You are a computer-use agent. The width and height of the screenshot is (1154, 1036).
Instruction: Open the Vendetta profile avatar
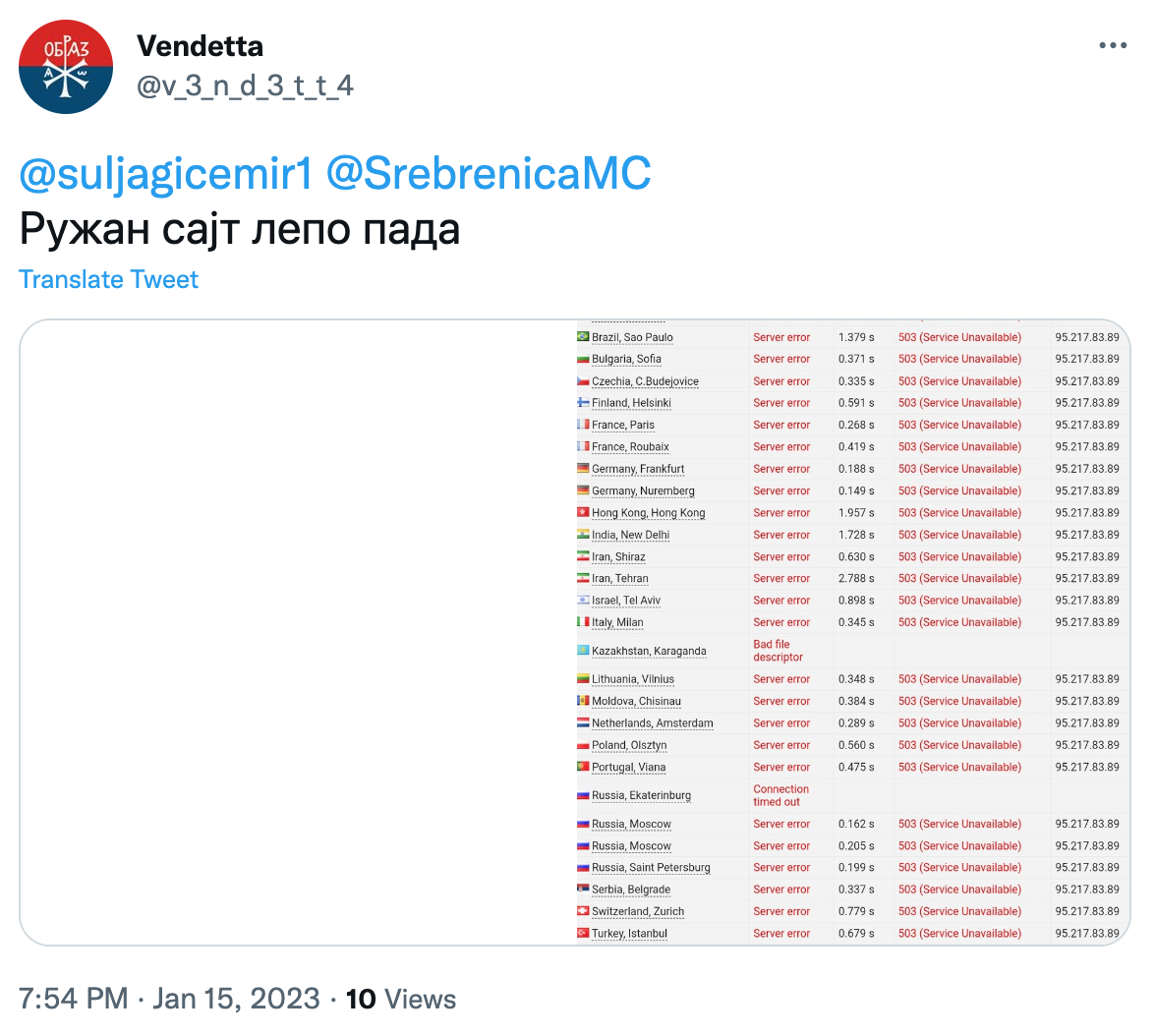[x=66, y=67]
